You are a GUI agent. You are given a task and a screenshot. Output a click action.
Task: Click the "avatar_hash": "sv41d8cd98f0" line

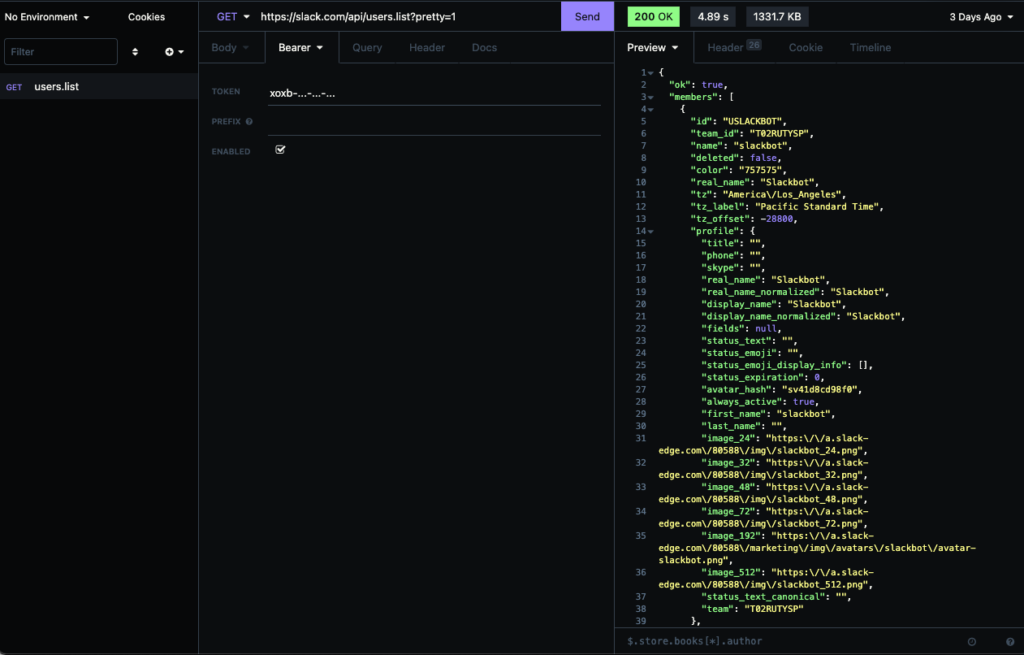tap(782, 390)
